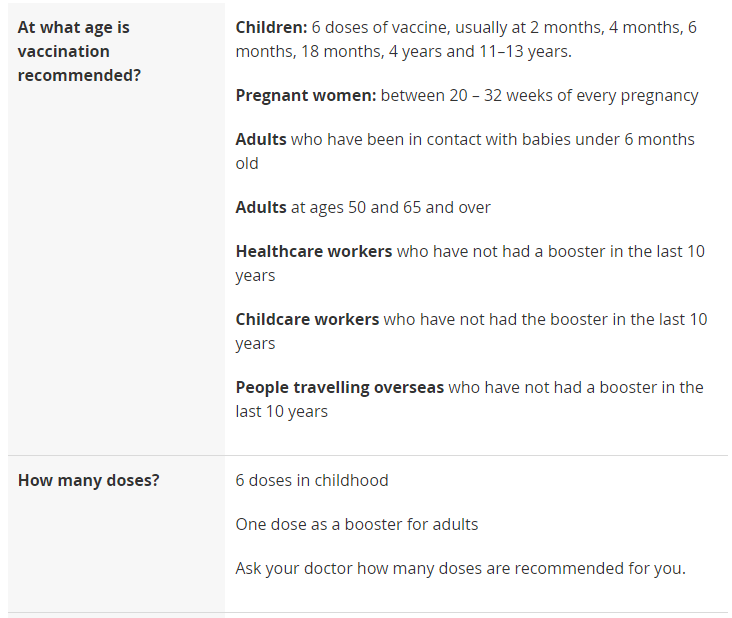
Task: Click the text 'at ages 50 and 65 and over'
Action: [x=391, y=207]
